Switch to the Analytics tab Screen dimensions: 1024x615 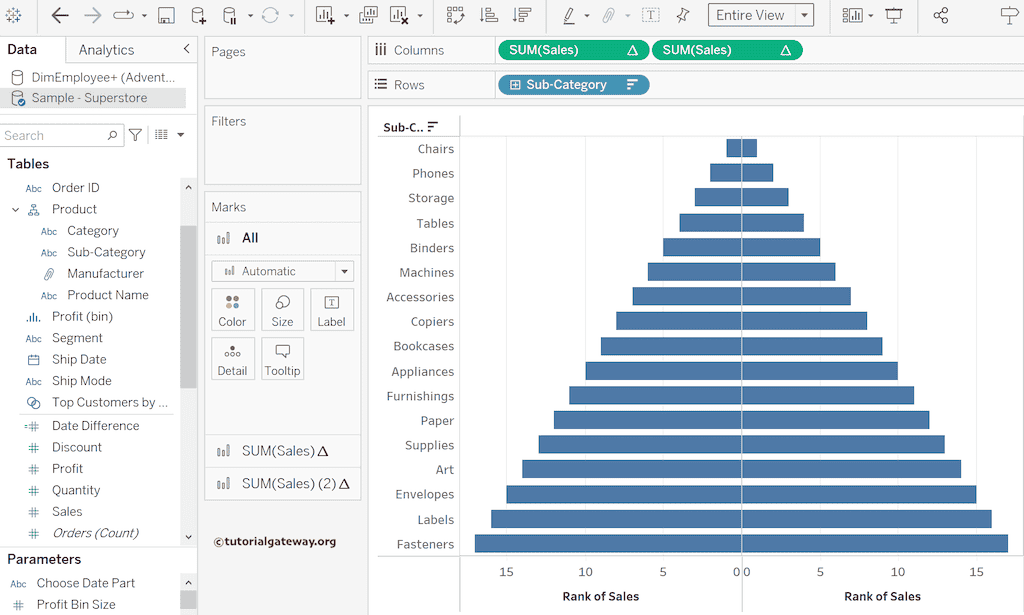coord(106,50)
